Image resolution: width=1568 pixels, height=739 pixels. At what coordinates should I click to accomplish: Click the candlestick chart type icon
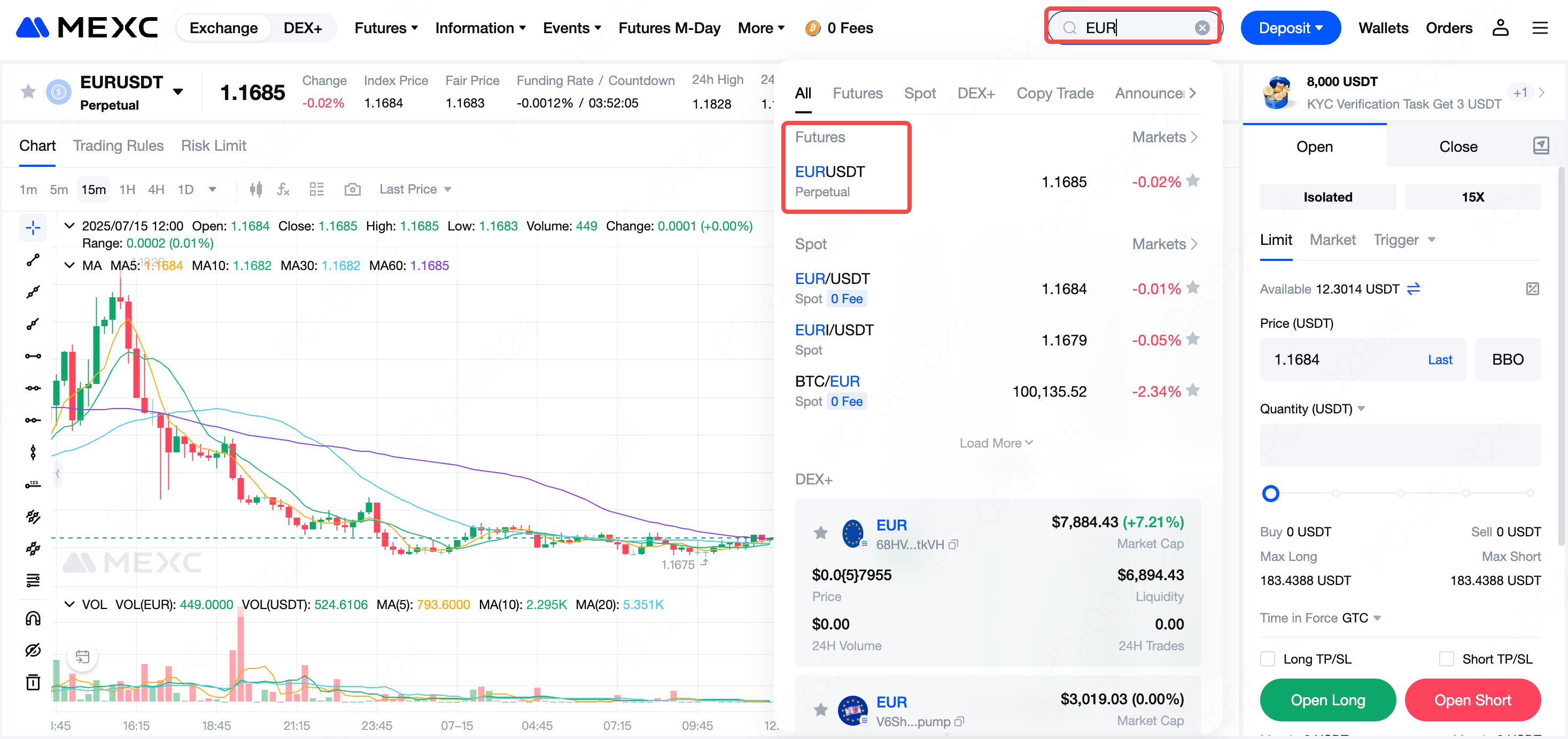click(255, 189)
